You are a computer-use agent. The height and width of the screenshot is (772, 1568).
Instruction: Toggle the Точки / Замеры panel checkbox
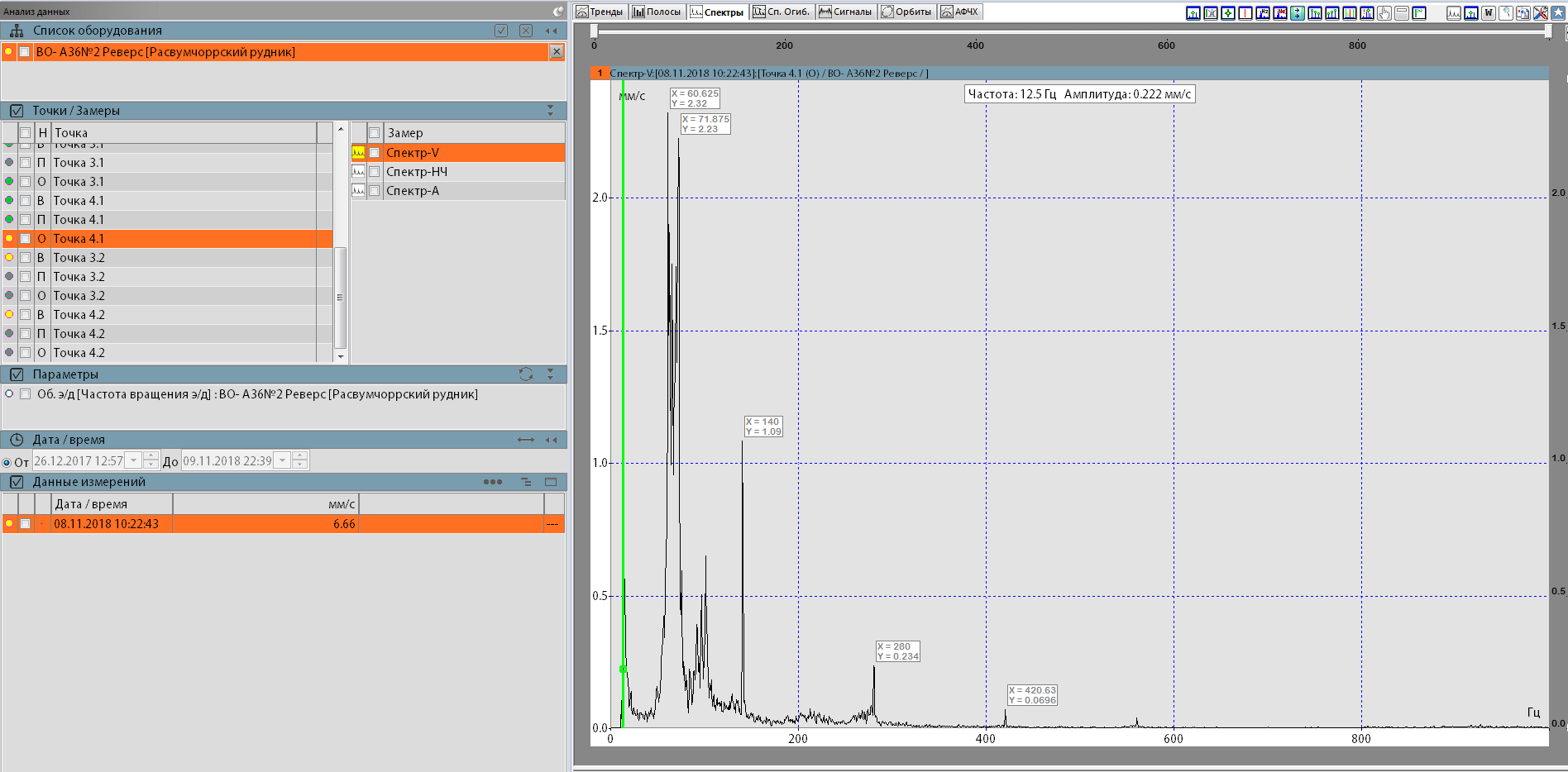(17, 111)
